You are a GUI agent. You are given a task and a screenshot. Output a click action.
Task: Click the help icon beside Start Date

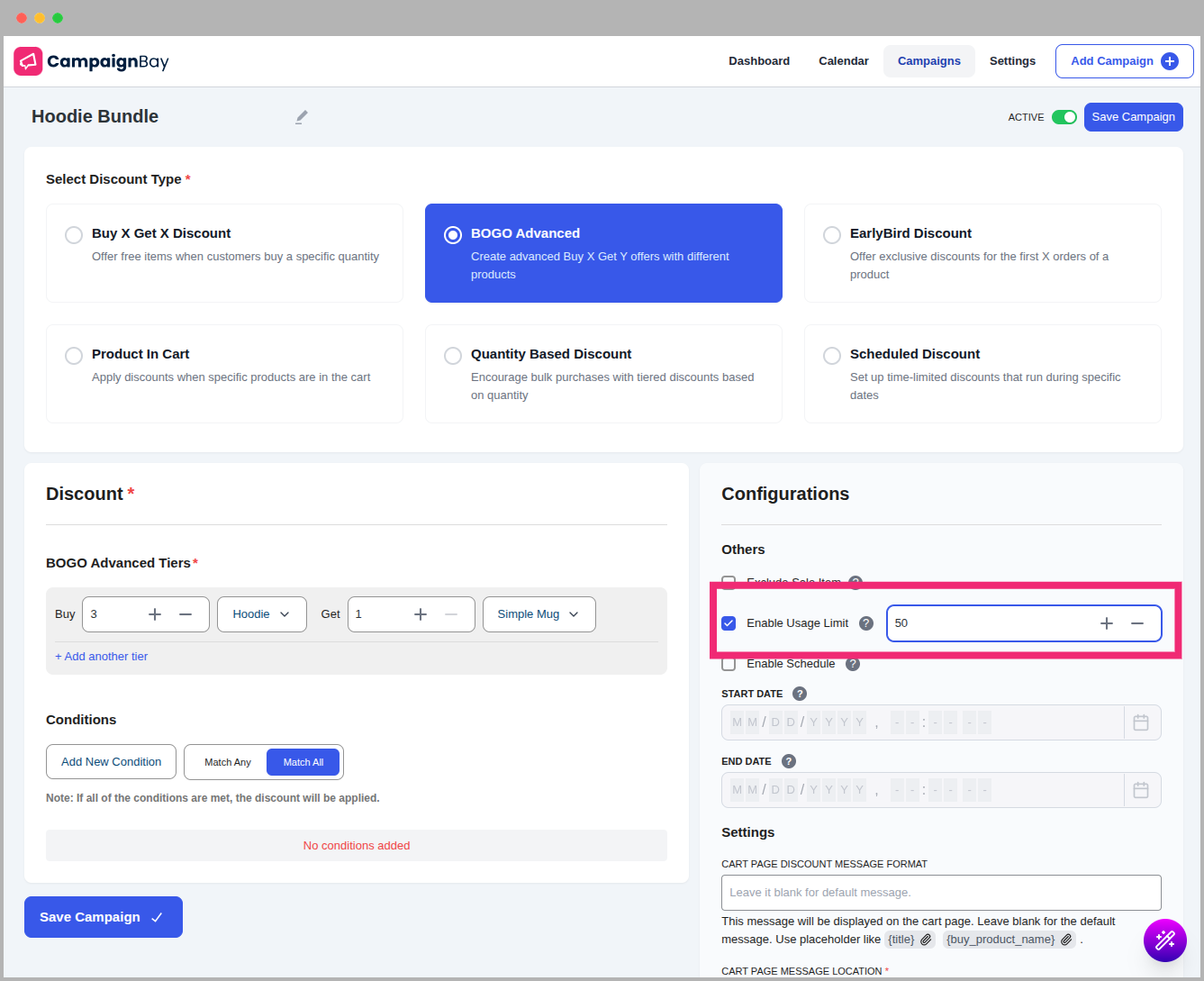[800, 694]
